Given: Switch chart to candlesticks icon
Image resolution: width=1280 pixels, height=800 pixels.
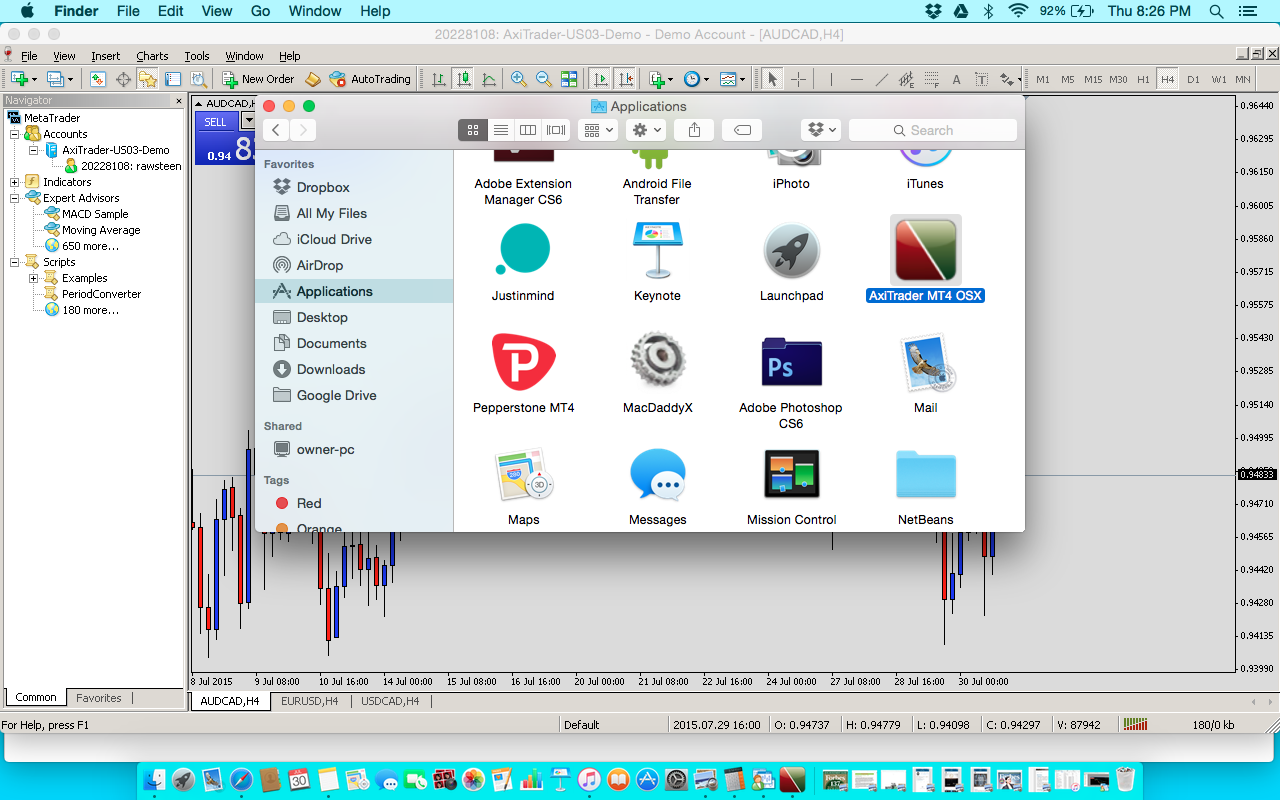Looking at the screenshot, I should coord(464,79).
